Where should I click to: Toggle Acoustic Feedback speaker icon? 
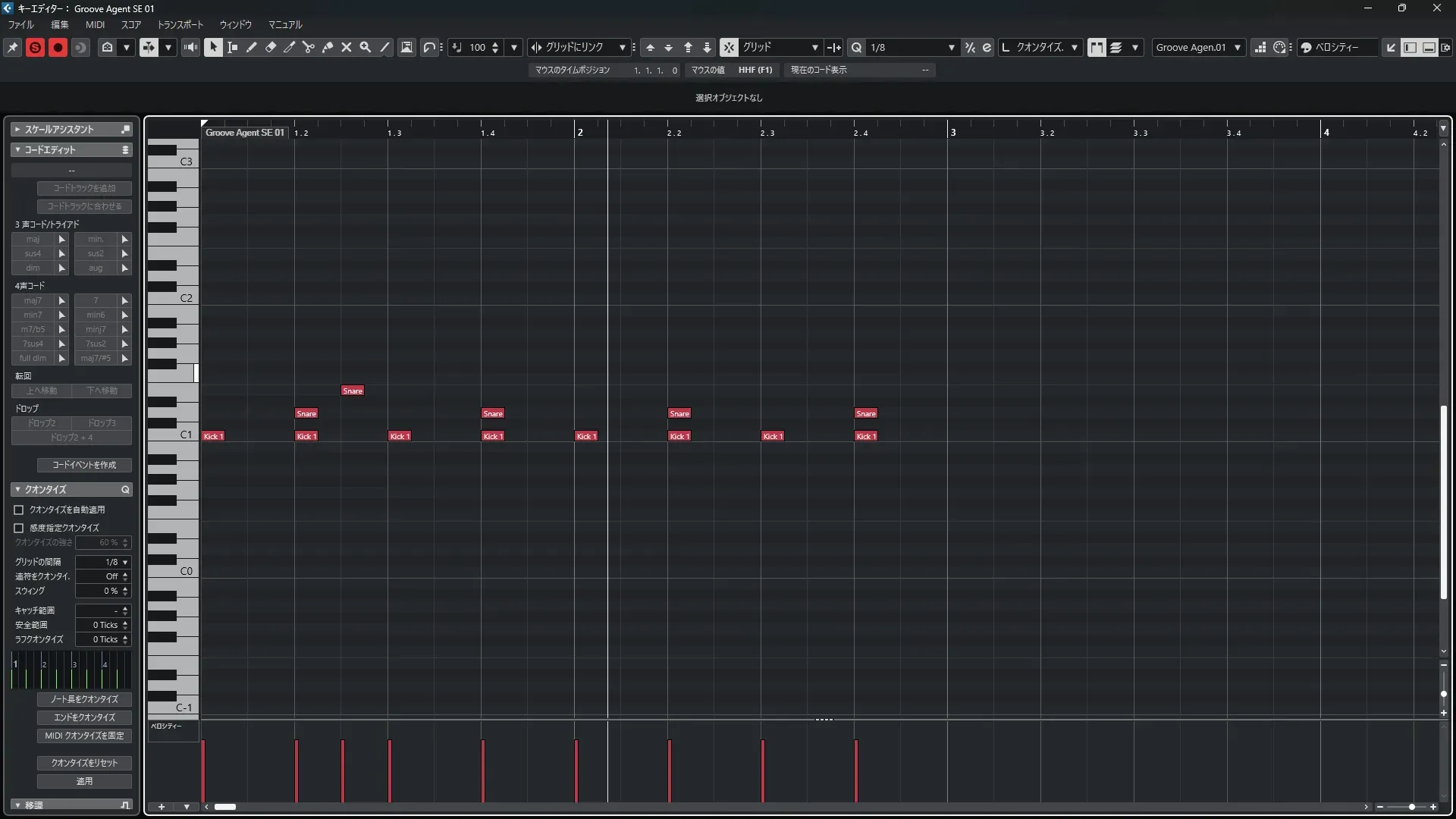tap(190, 47)
